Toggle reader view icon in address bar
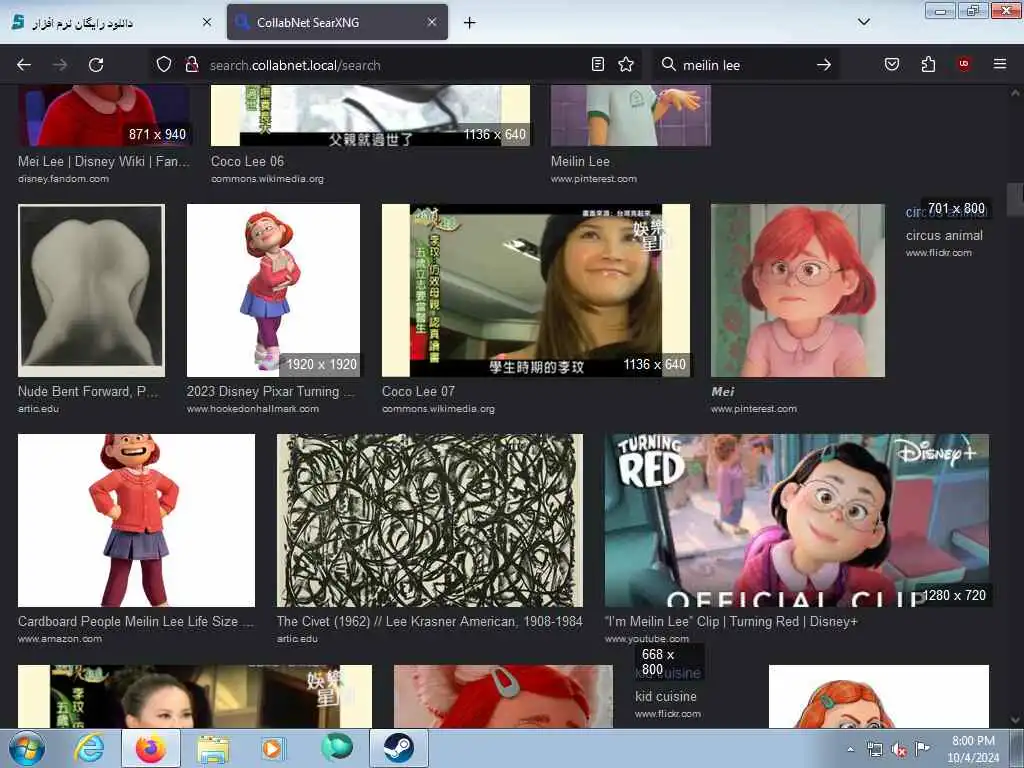 click(598, 64)
